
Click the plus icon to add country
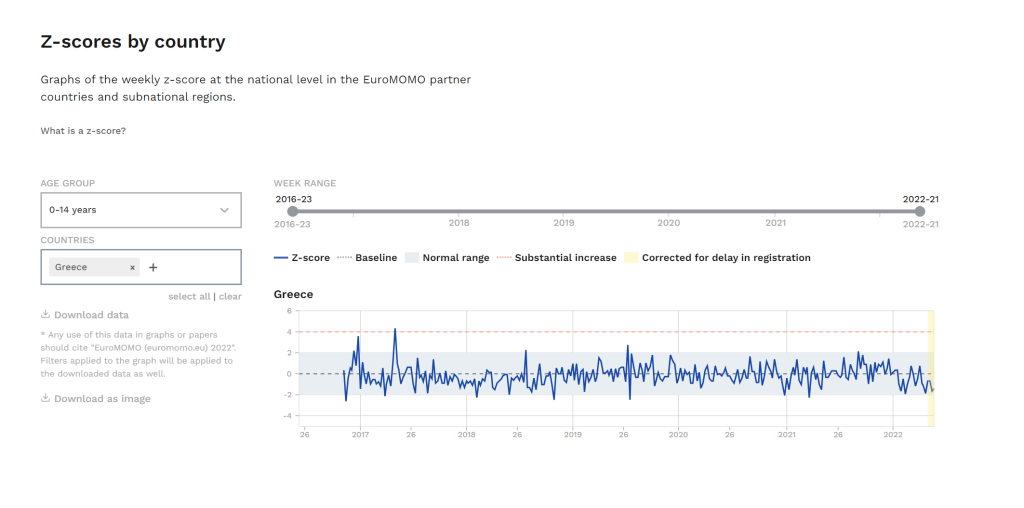point(153,267)
